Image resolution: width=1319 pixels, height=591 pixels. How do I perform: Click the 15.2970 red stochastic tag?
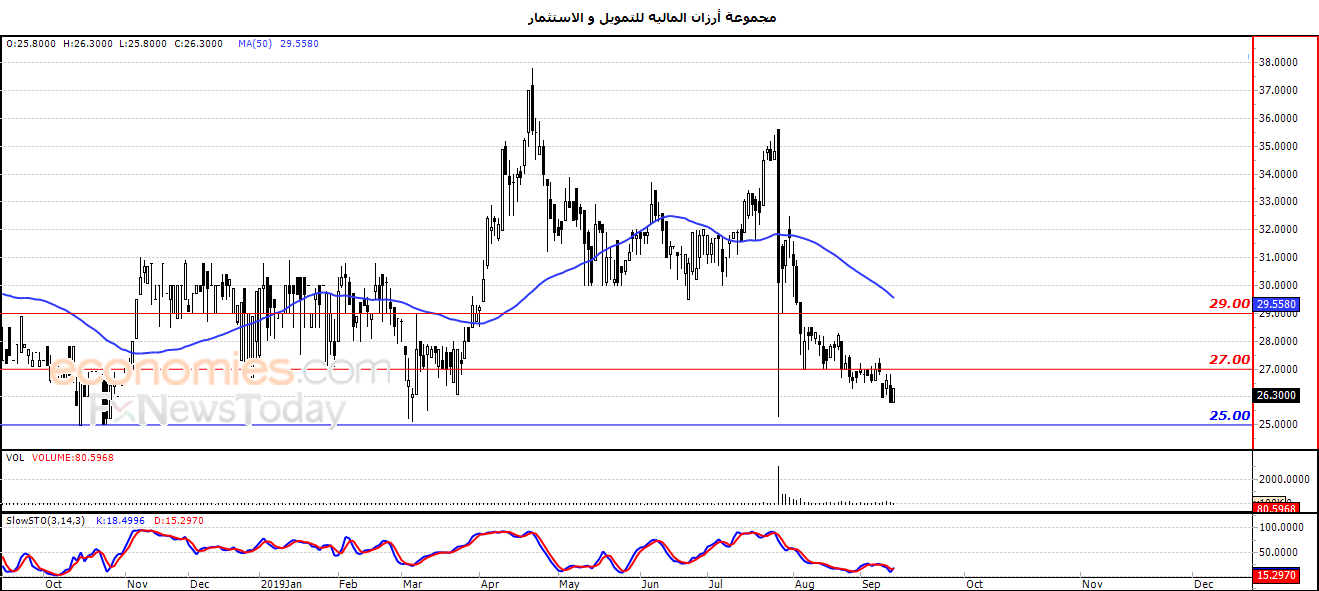[x=1276, y=575]
